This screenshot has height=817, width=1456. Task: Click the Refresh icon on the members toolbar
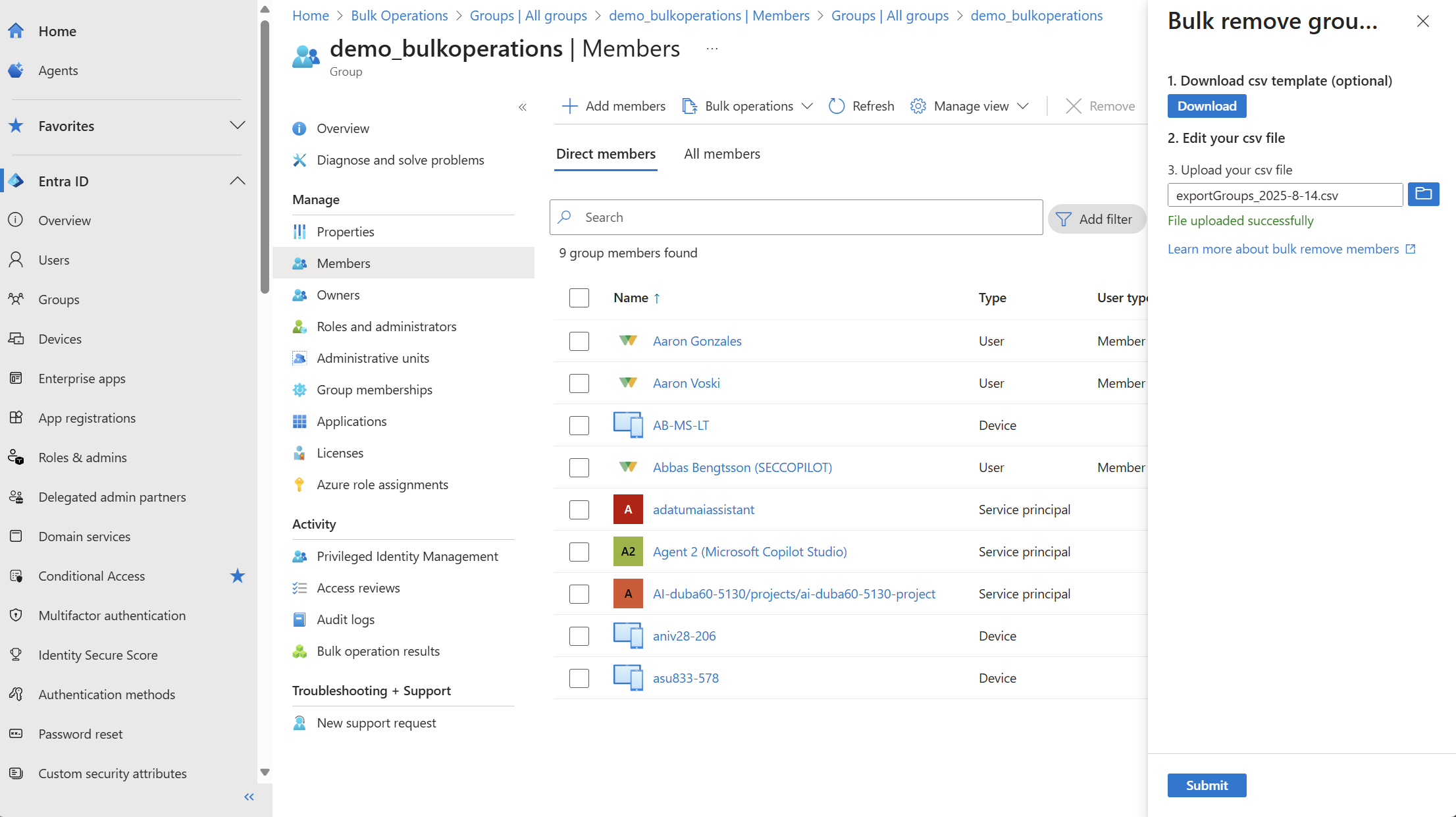836,105
